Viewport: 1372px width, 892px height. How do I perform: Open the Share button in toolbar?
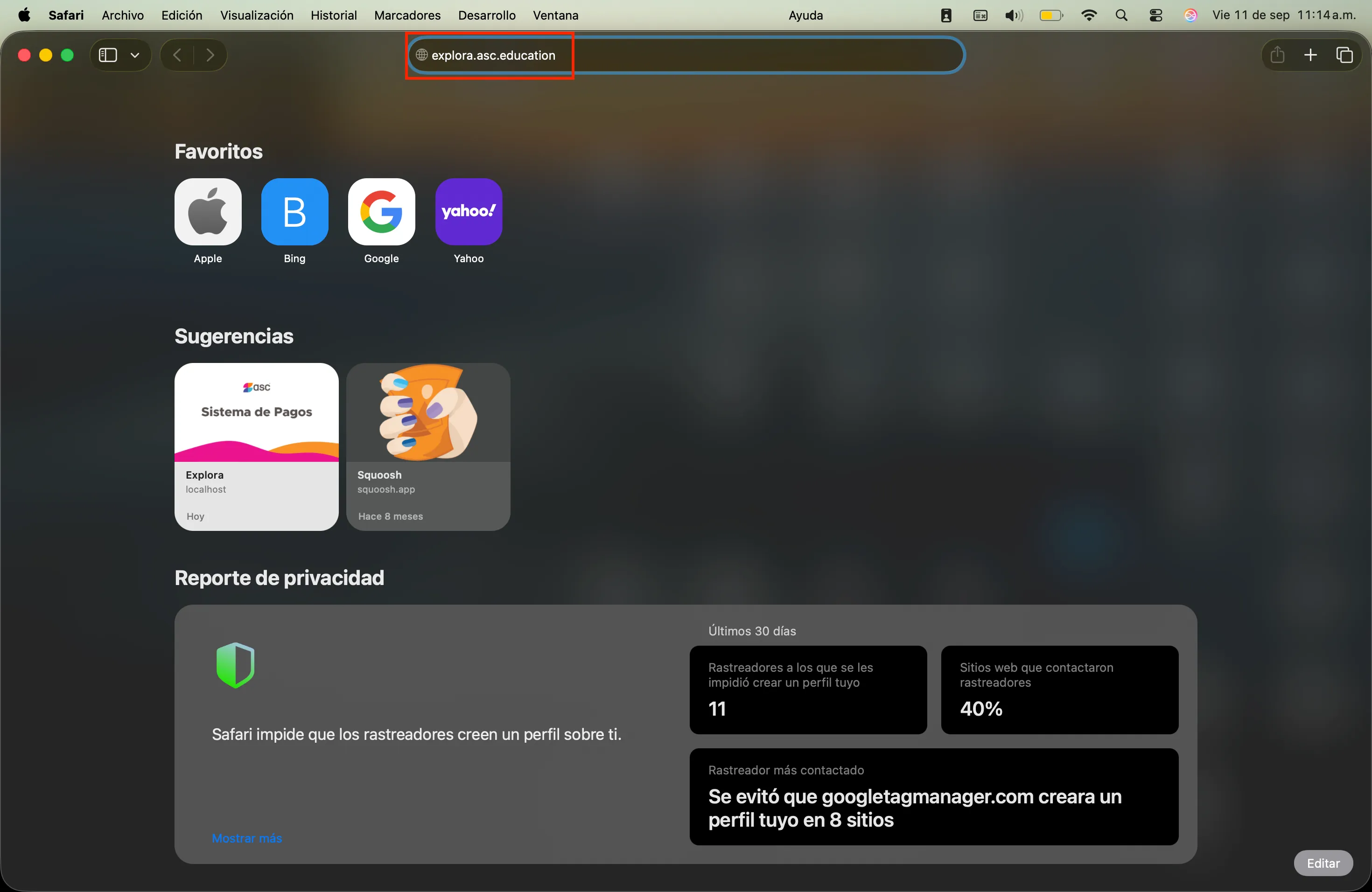tap(1277, 55)
